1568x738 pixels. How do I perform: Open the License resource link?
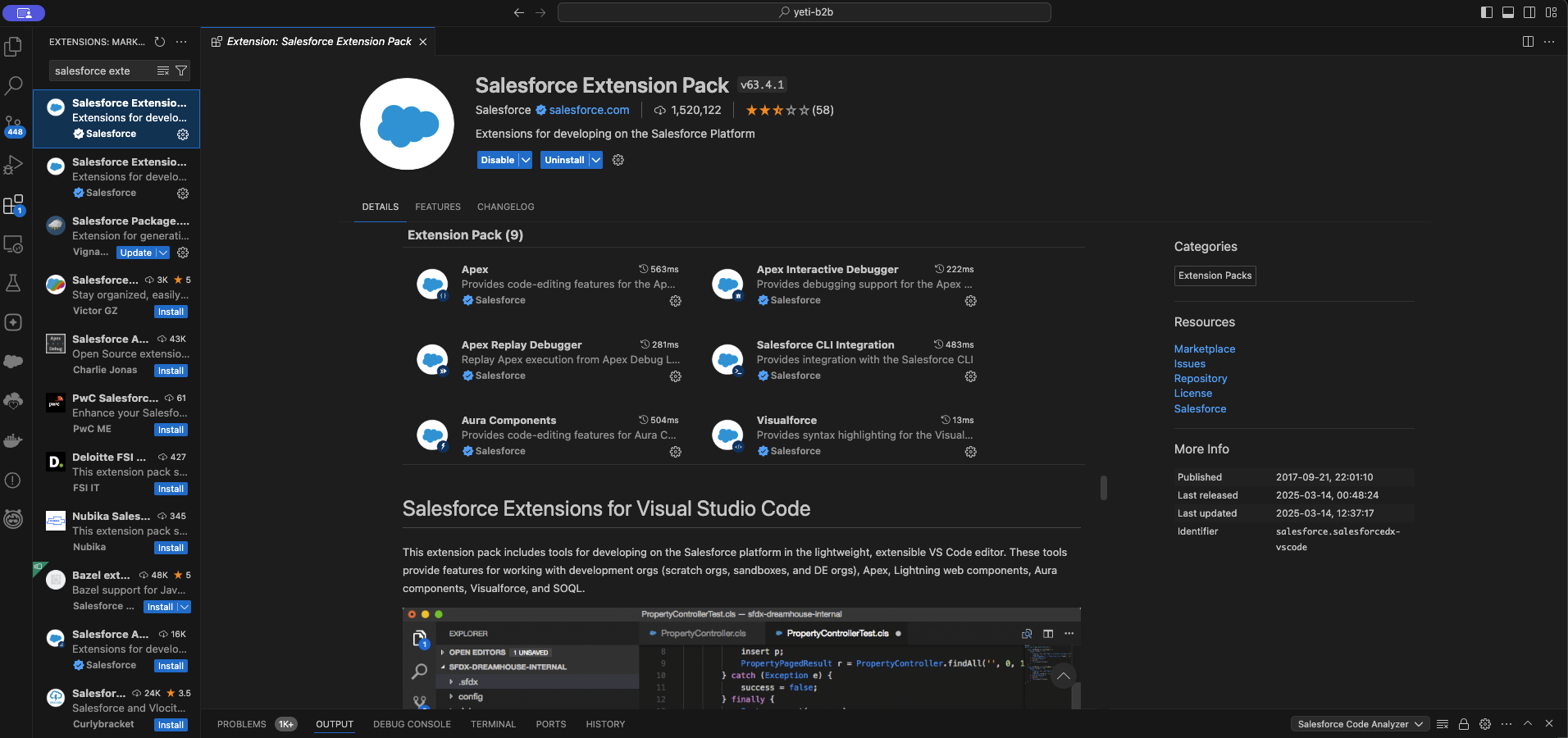tap(1193, 393)
